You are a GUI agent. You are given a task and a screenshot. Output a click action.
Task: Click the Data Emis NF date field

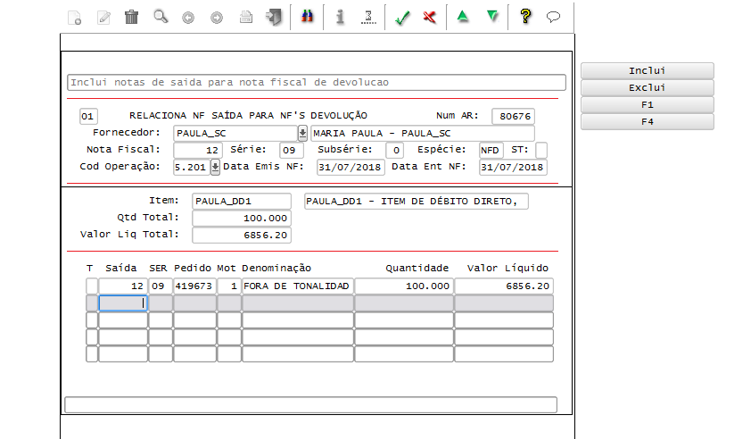pos(351,167)
